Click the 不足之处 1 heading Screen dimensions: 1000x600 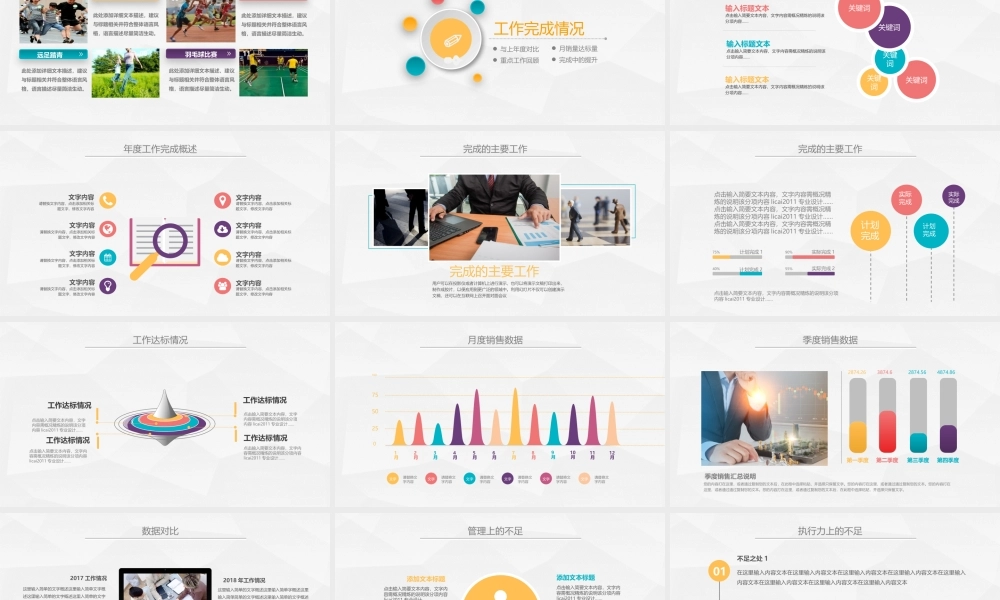752,558
